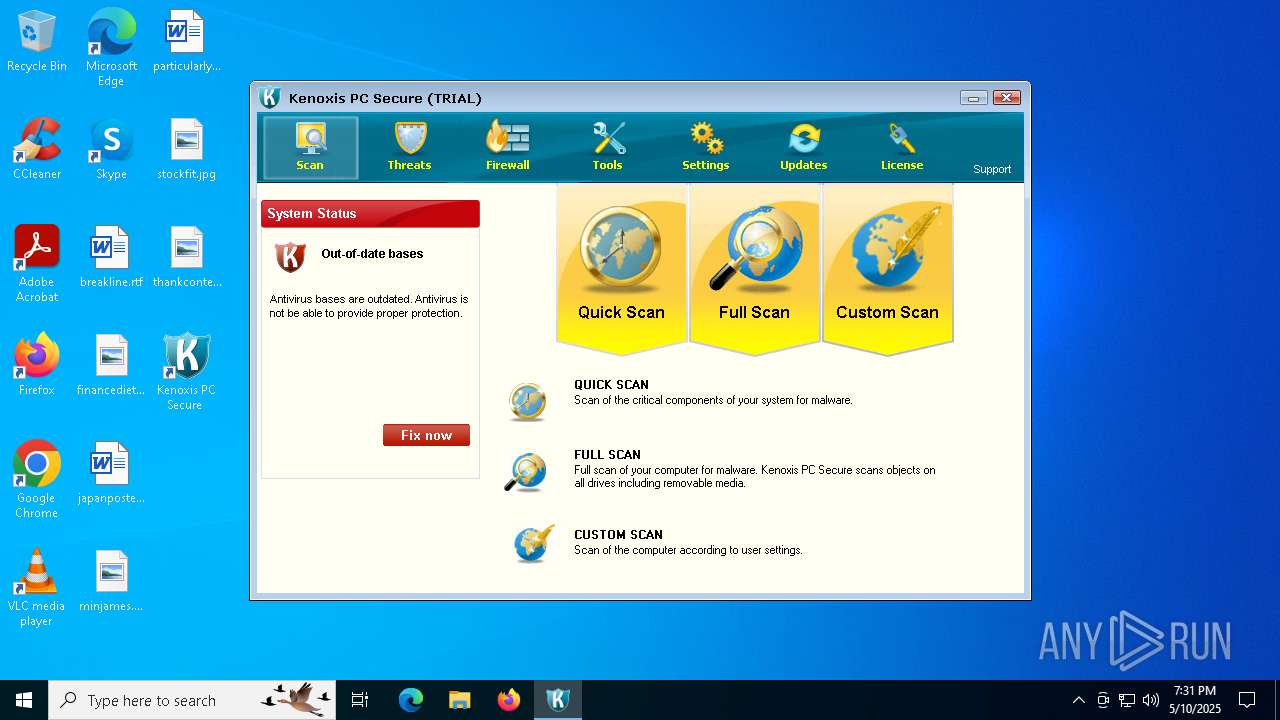Screen dimensions: 1280x720
Task: Close the Kenoxis PC Secure window
Action: (1007, 98)
